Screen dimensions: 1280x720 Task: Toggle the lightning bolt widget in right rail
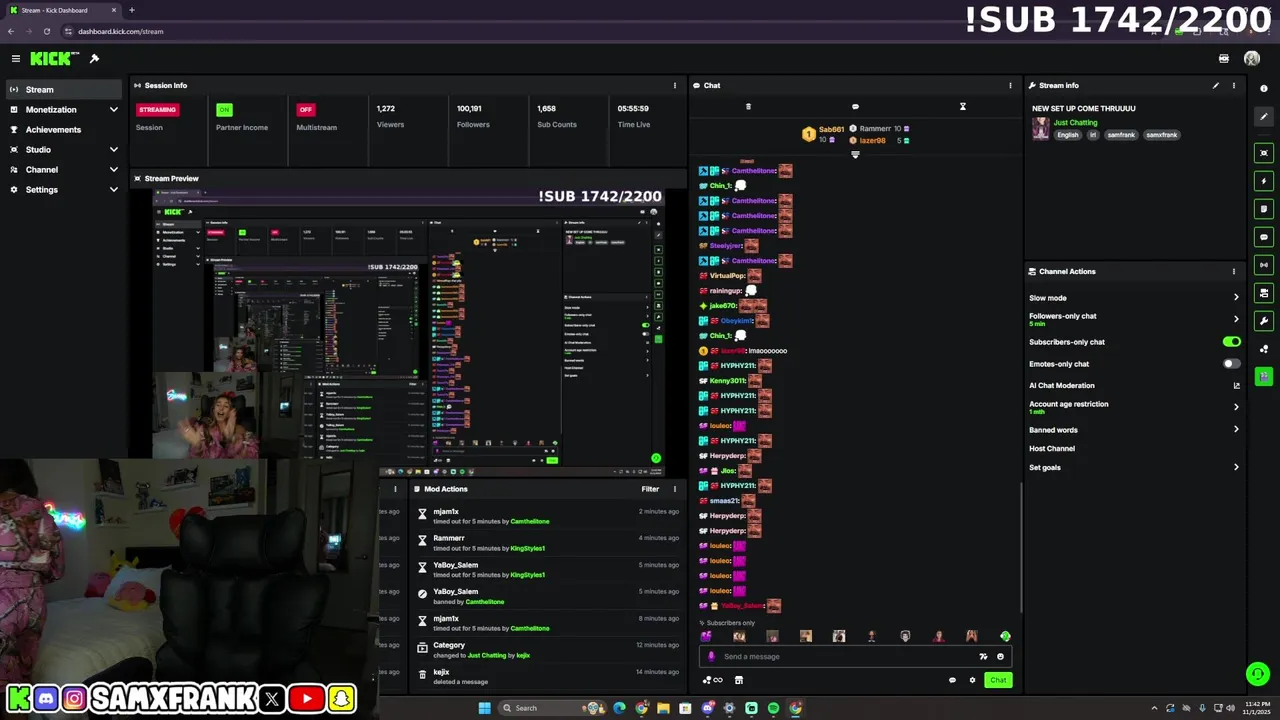point(1264,181)
